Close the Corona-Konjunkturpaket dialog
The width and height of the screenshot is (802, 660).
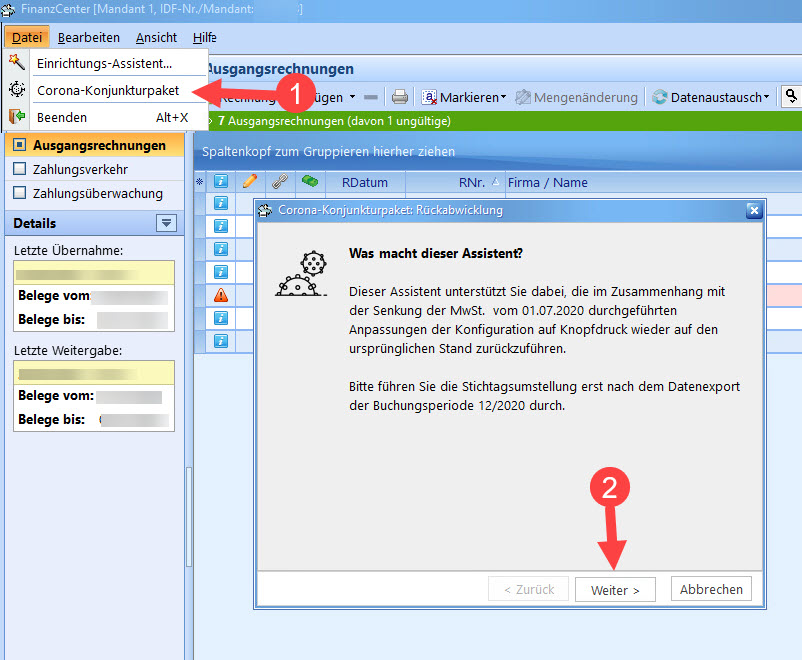coord(754,210)
